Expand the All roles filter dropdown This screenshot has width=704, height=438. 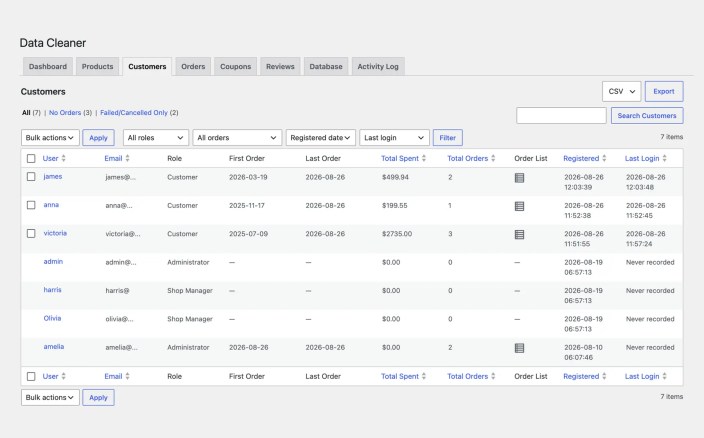pyautogui.click(x=156, y=138)
